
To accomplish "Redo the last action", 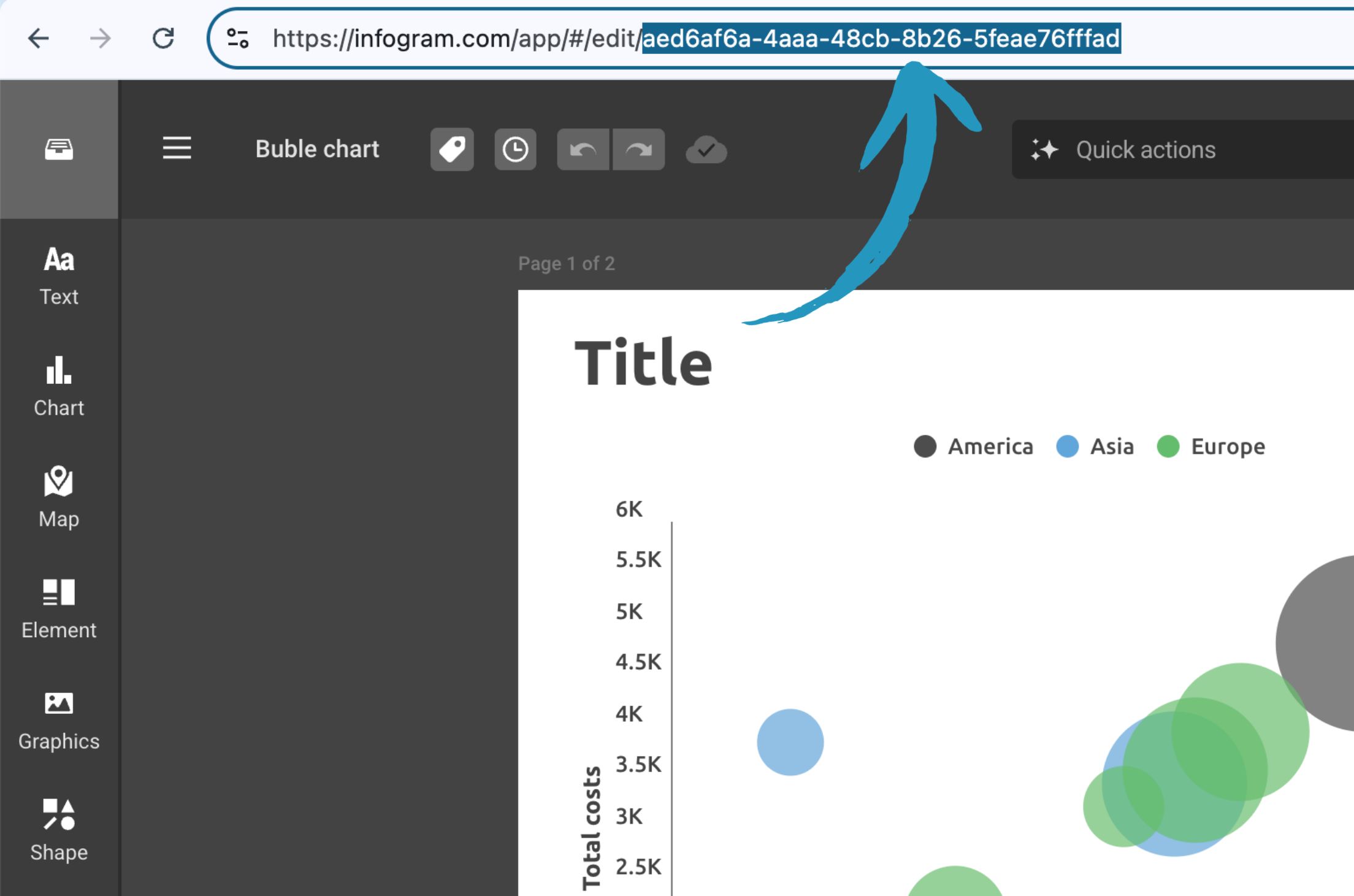I will click(638, 149).
